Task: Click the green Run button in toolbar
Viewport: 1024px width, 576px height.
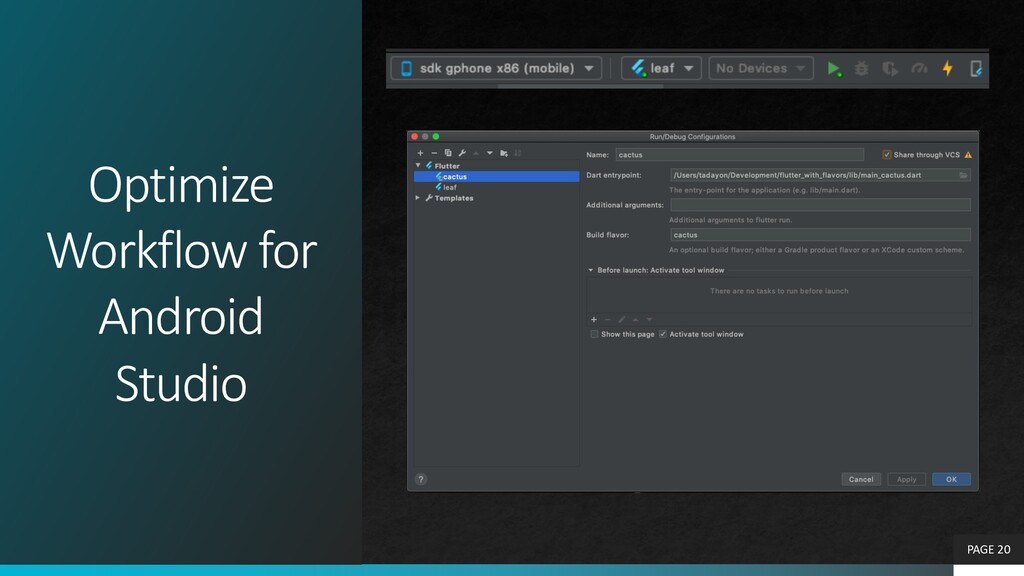Action: 833,69
